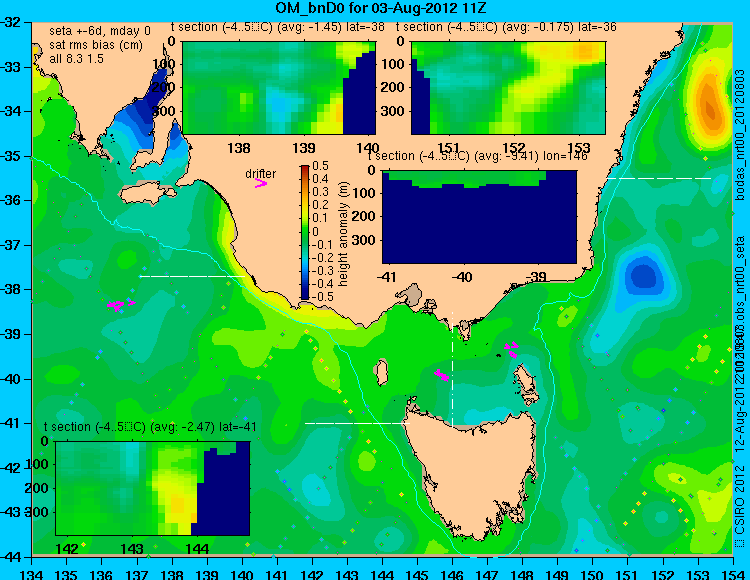Click the 'sat rms bias (cm)' label
This screenshot has width=750, height=580.
coord(96,45)
